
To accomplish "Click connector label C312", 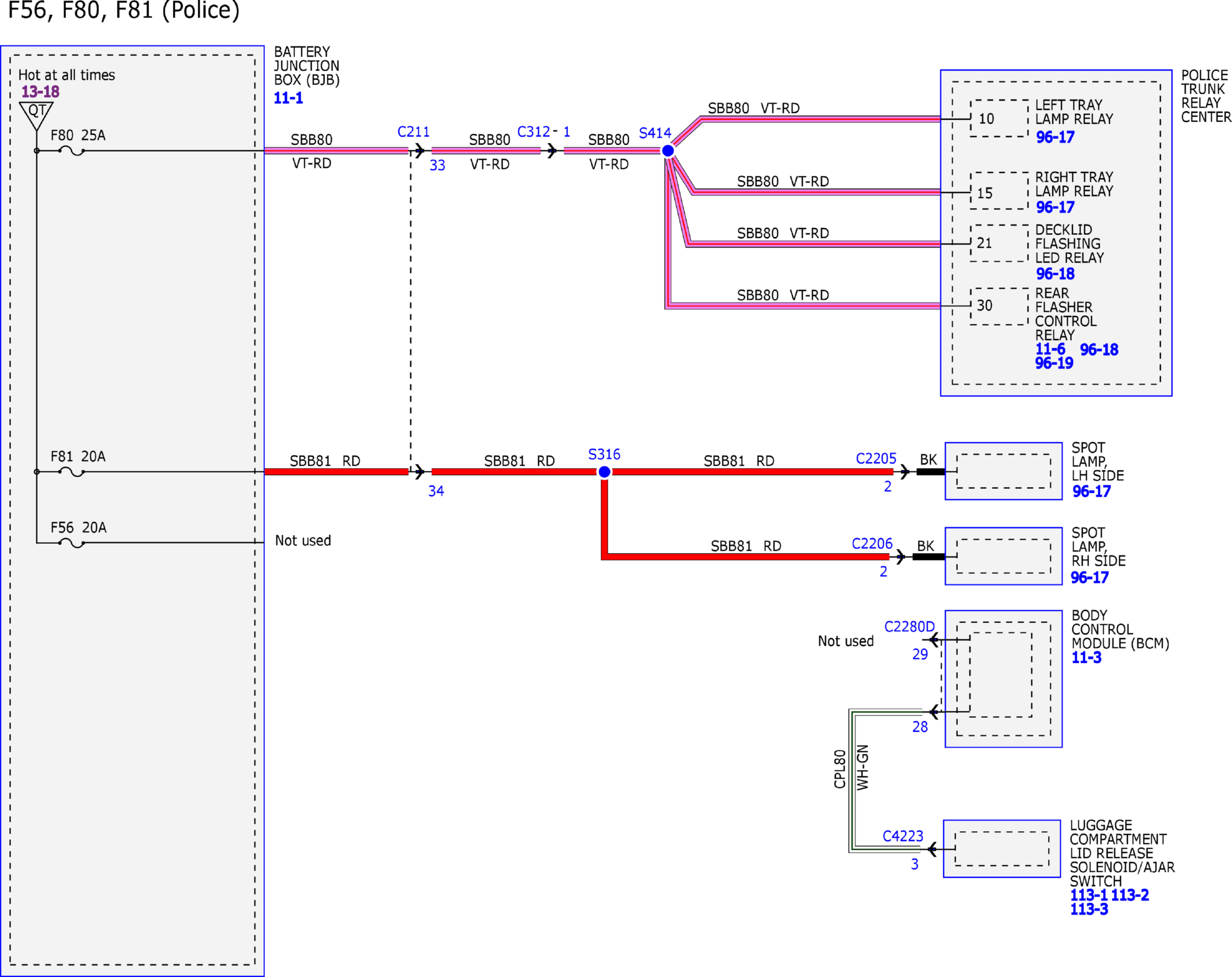I will pos(533,132).
